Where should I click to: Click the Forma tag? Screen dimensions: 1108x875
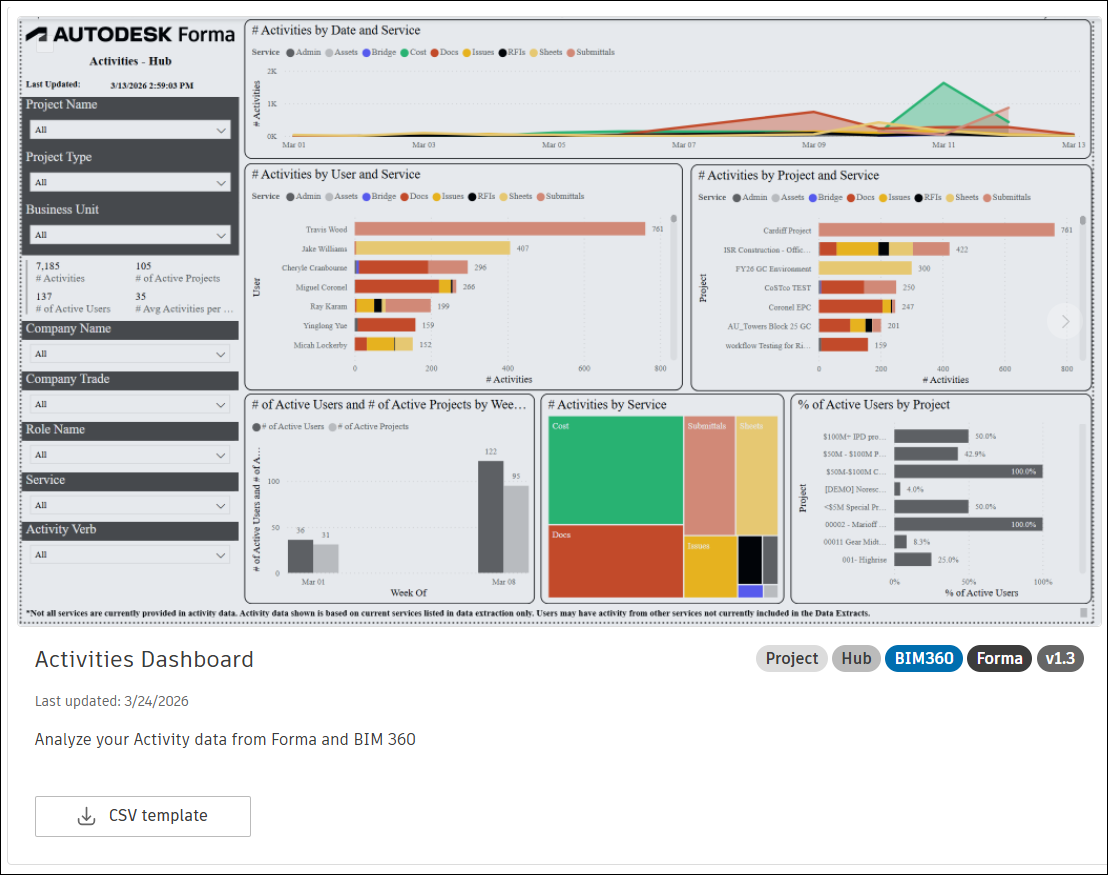pyautogui.click(x=999, y=659)
